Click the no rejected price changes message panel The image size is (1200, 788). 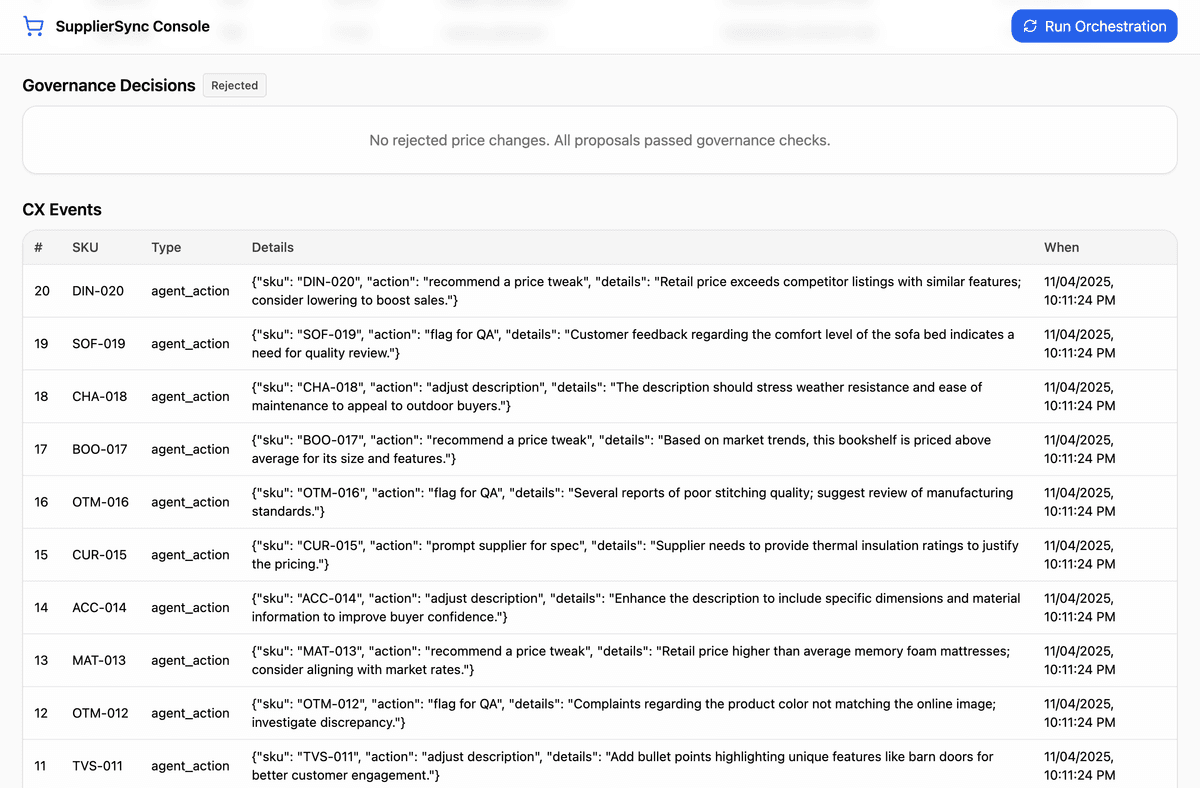tap(600, 140)
